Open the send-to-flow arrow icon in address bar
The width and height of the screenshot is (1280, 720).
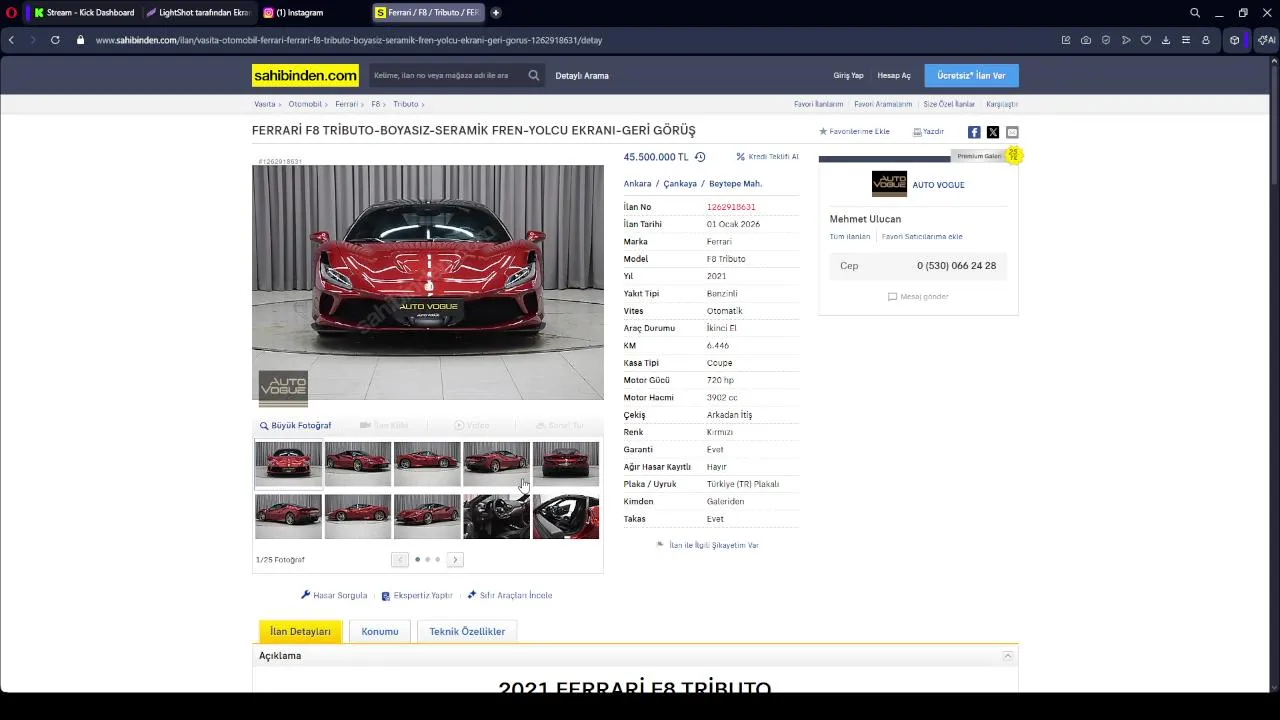[x=1126, y=40]
